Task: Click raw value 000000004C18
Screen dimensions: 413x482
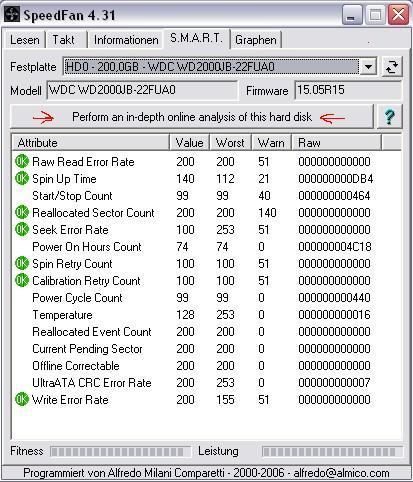Action: pyautogui.click(x=335, y=247)
